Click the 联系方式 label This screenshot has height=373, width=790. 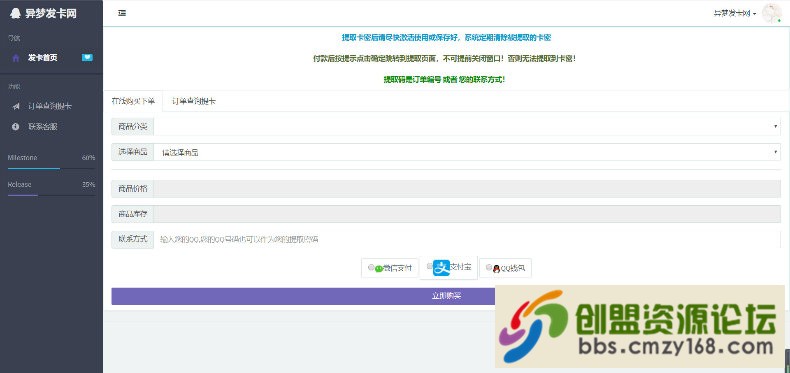(x=133, y=239)
